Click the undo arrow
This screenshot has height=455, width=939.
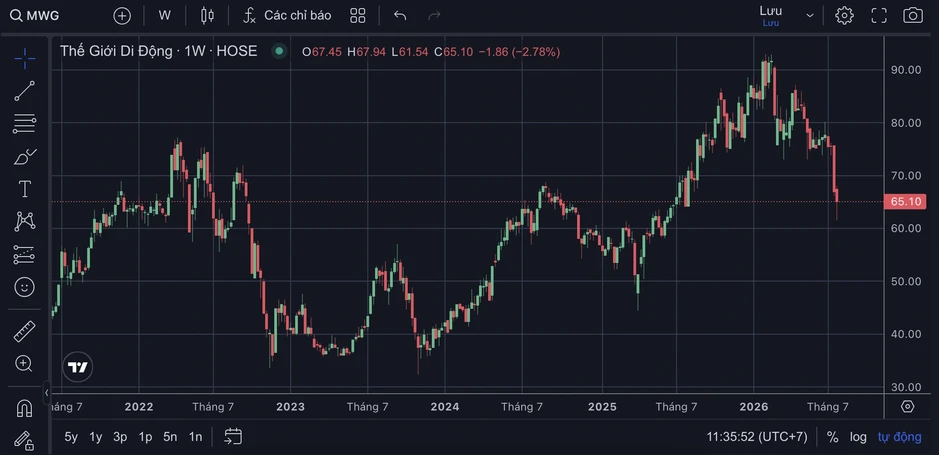click(400, 16)
